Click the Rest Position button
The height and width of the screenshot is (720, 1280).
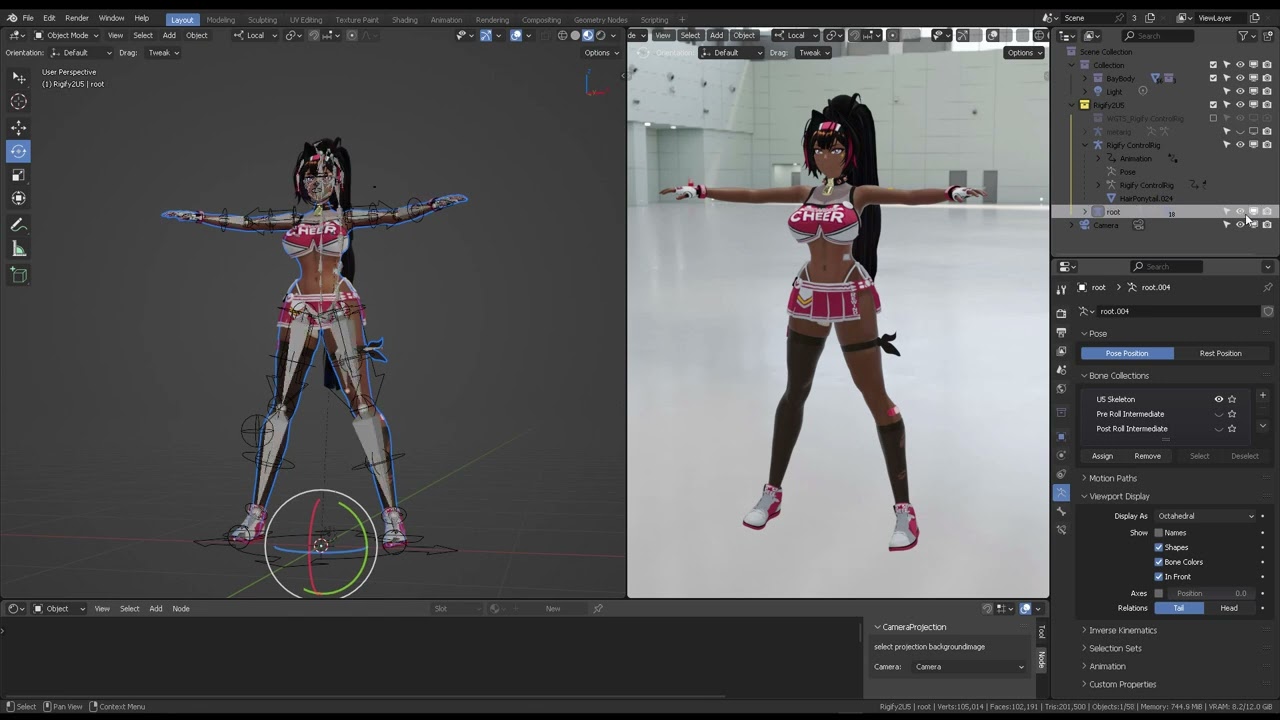[1220, 353]
